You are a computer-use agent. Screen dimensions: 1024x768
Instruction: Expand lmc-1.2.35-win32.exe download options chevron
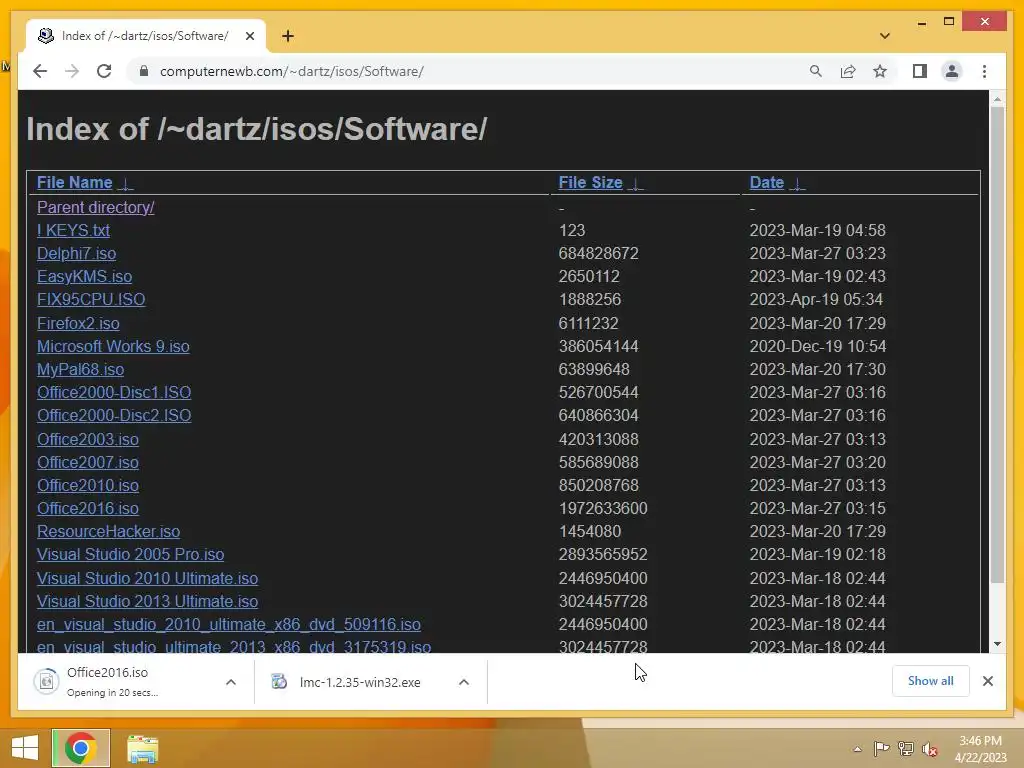464,682
